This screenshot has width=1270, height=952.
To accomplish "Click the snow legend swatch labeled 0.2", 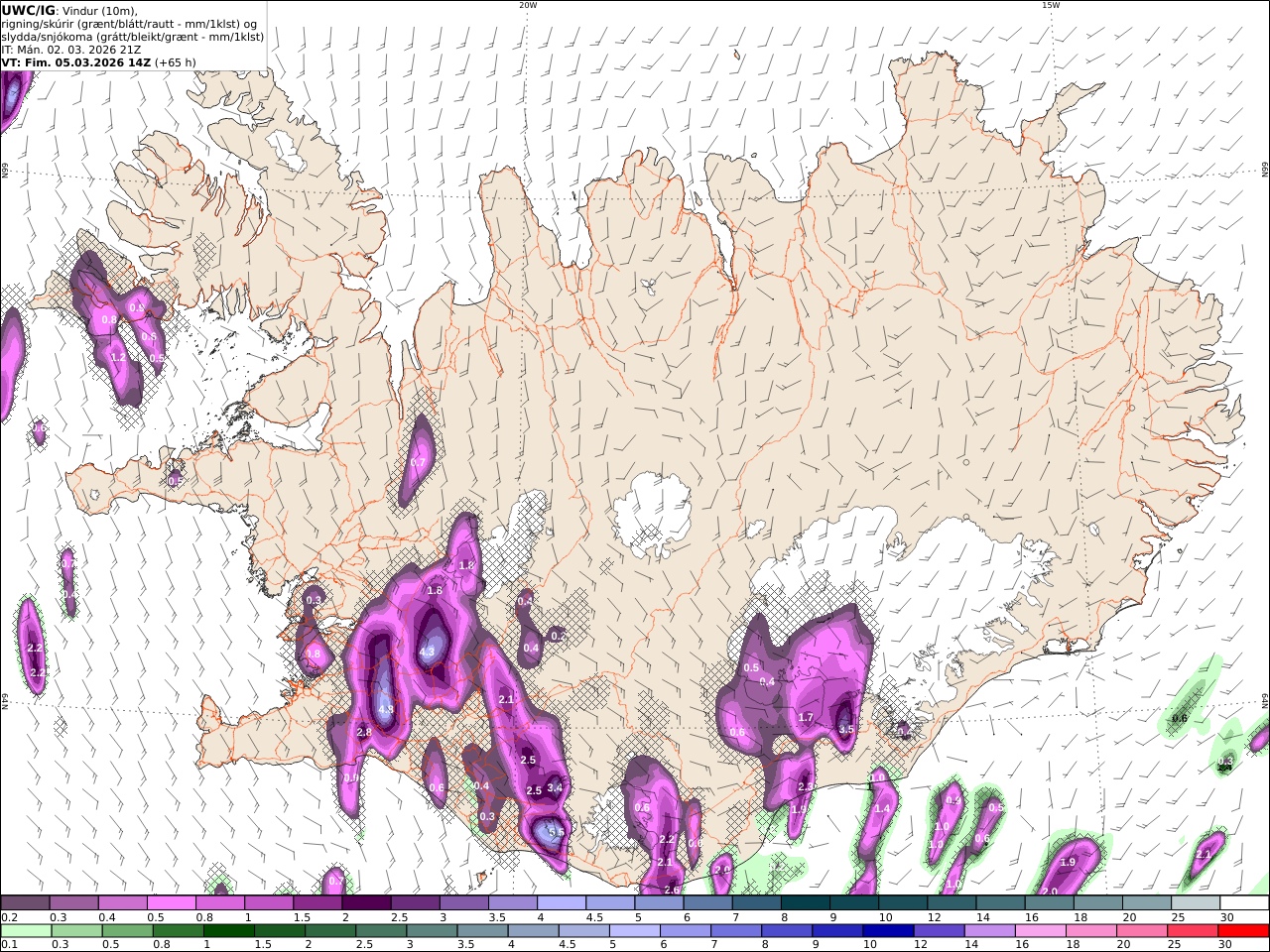I will pyautogui.click(x=26, y=903).
